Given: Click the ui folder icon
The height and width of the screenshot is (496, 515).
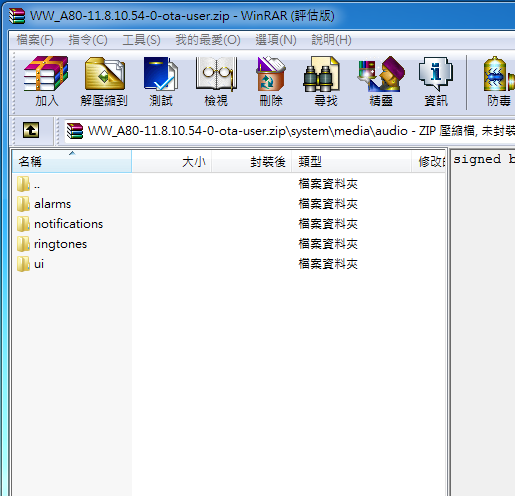Looking at the screenshot, I should click(x=23, y=264).
